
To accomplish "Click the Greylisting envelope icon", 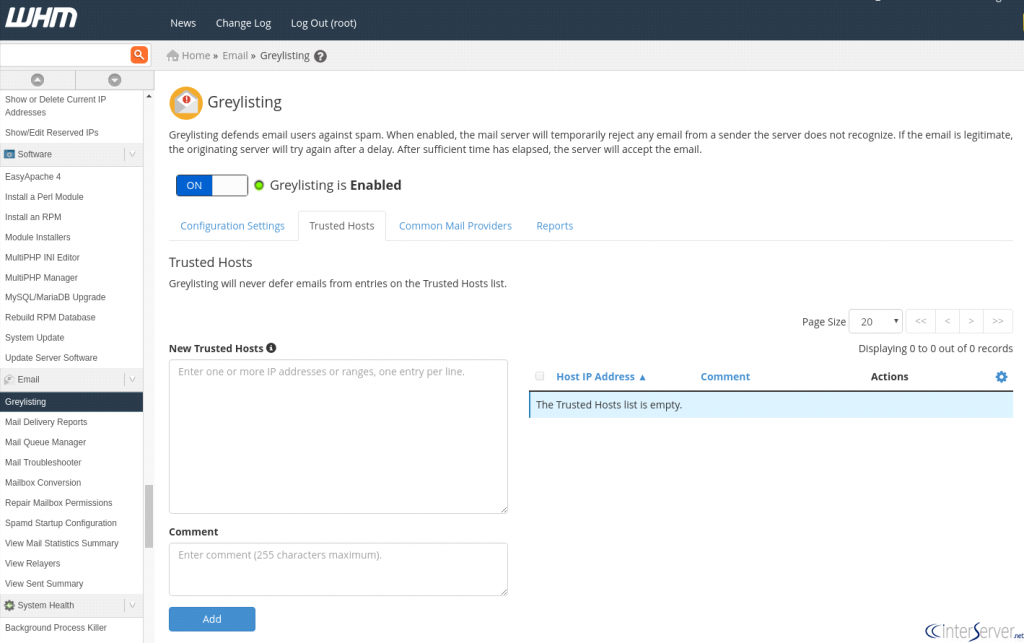I will (185, 102).
